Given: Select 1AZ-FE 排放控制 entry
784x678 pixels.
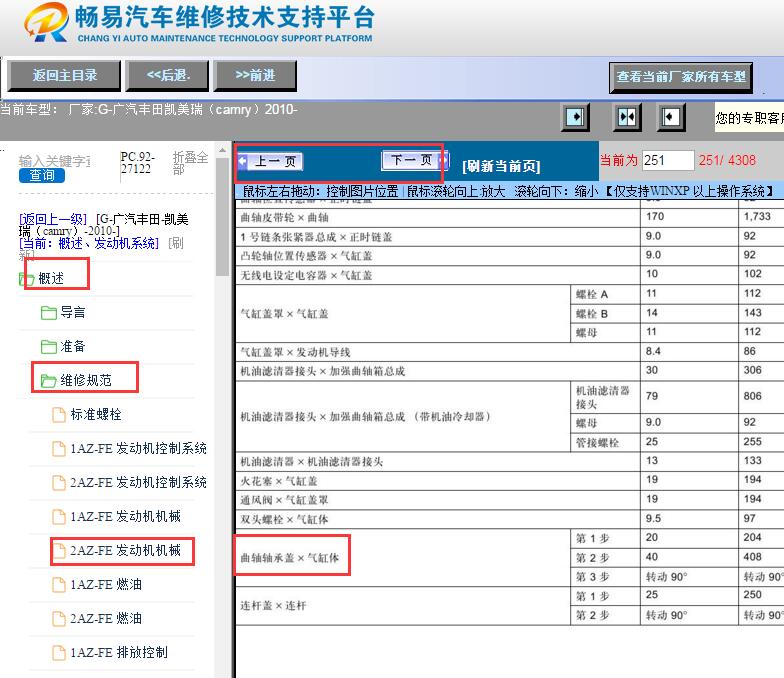Looking at the screenshot, I should pos(119,652).
